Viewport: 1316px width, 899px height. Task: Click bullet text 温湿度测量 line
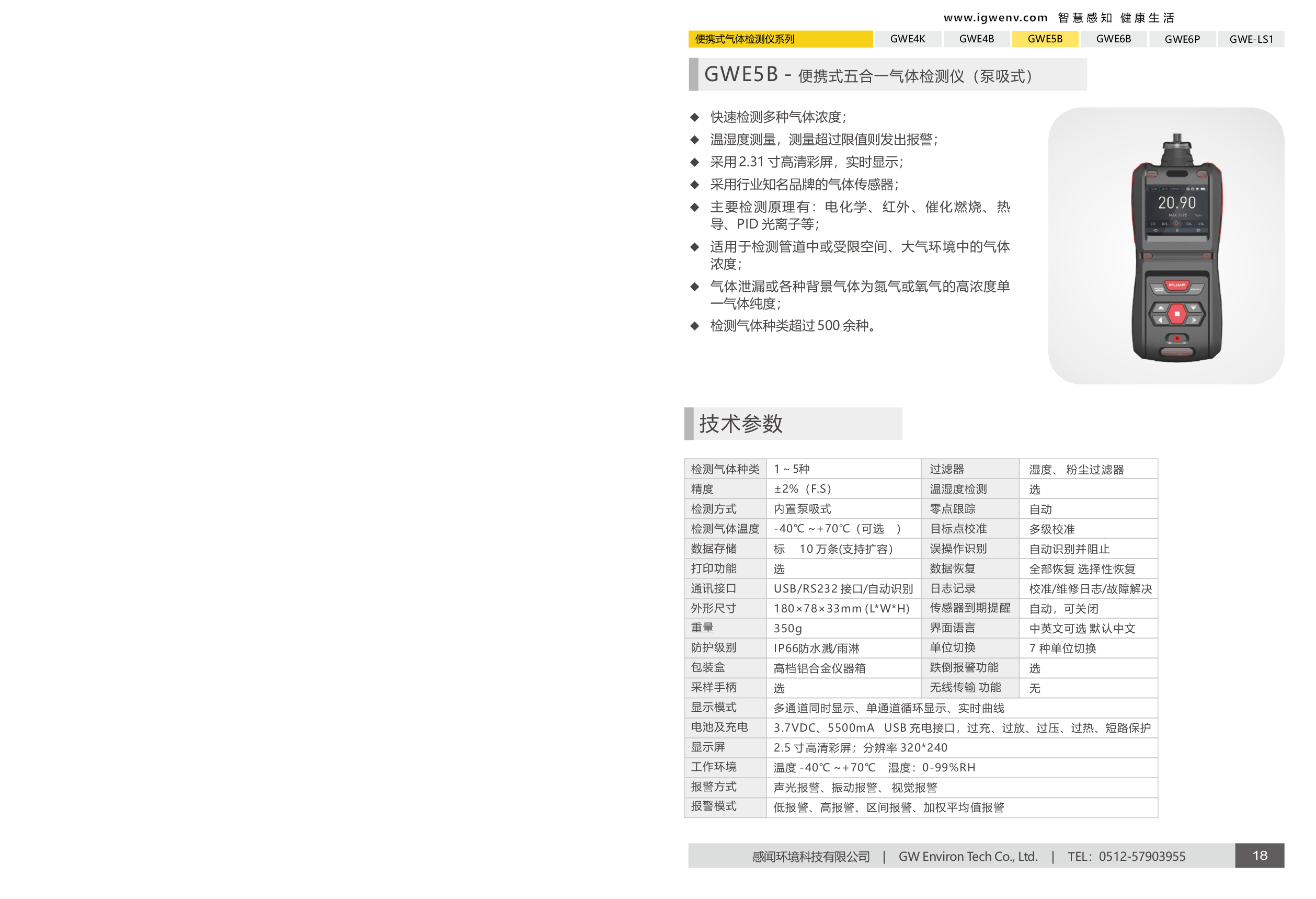[824, 139]
